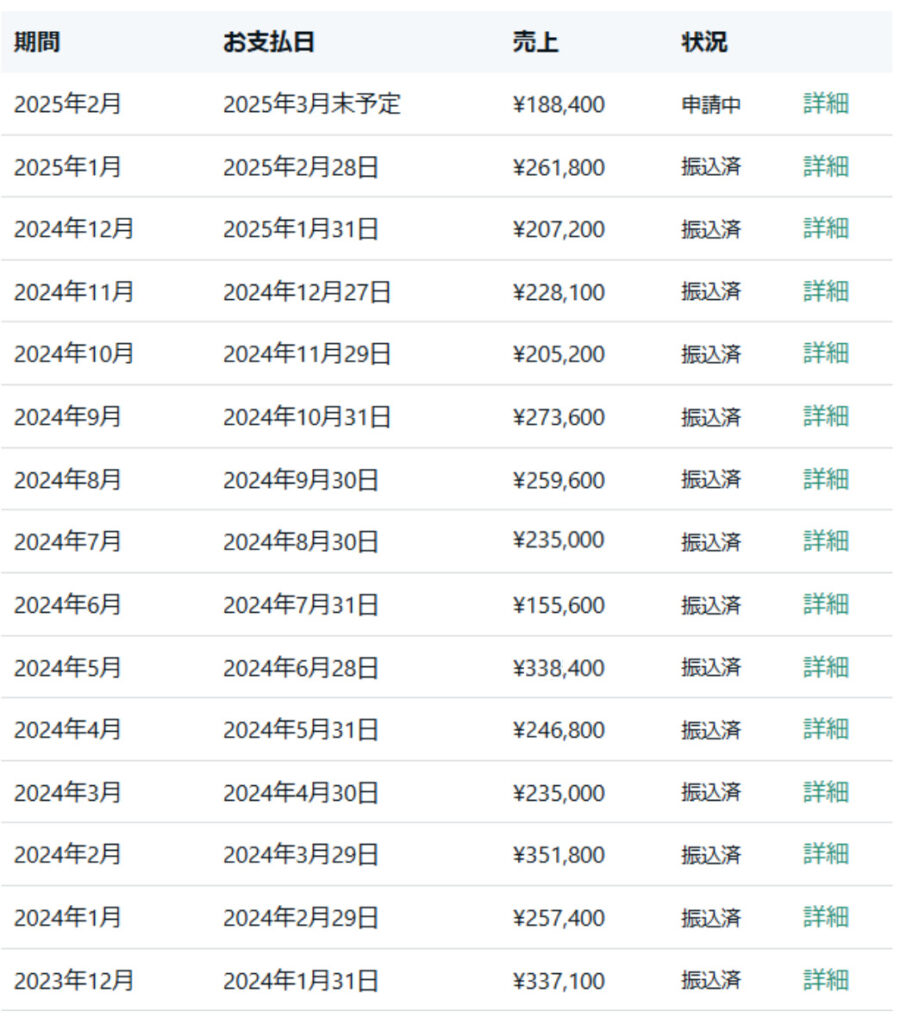Click the 状況 column header

click(704, 42)
